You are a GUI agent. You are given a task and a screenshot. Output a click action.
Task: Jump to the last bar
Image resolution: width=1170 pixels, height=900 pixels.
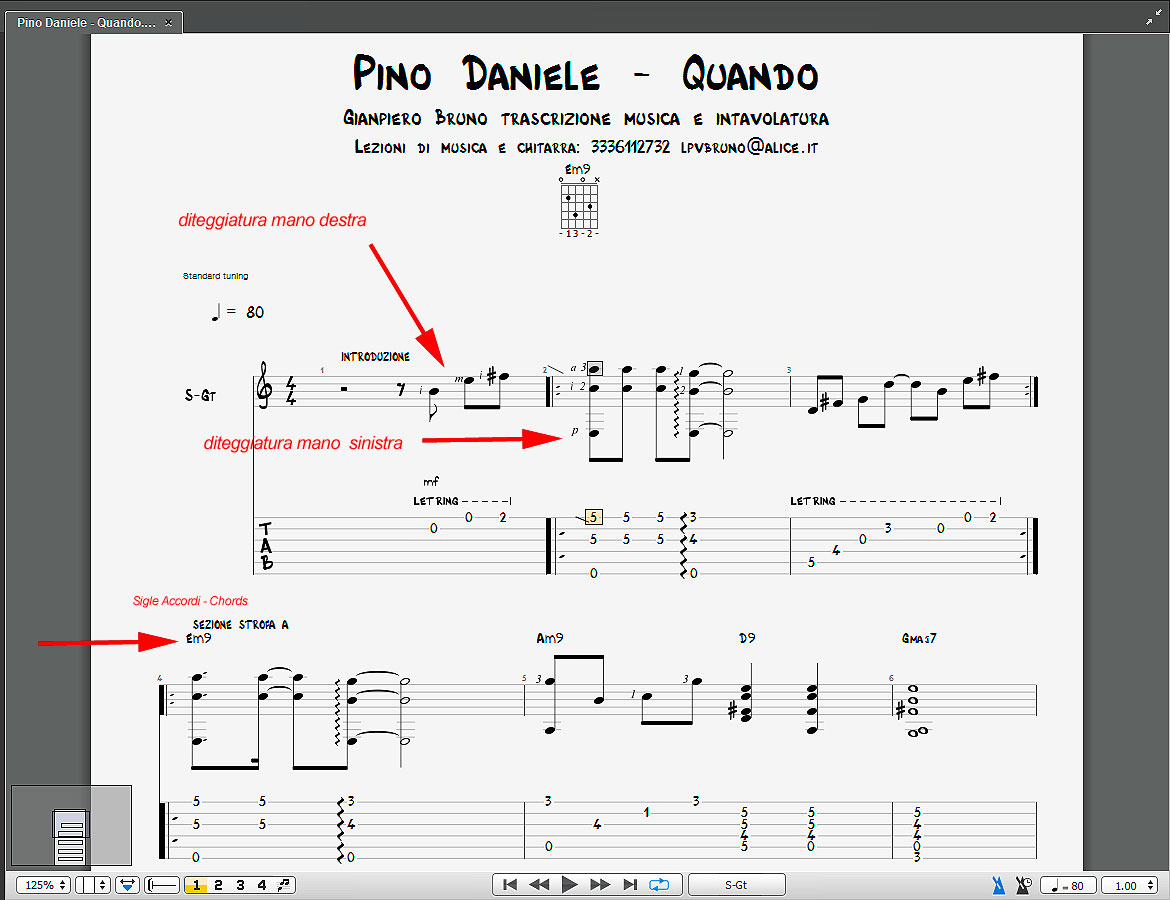pyautogui.click(x=631, y=884)
